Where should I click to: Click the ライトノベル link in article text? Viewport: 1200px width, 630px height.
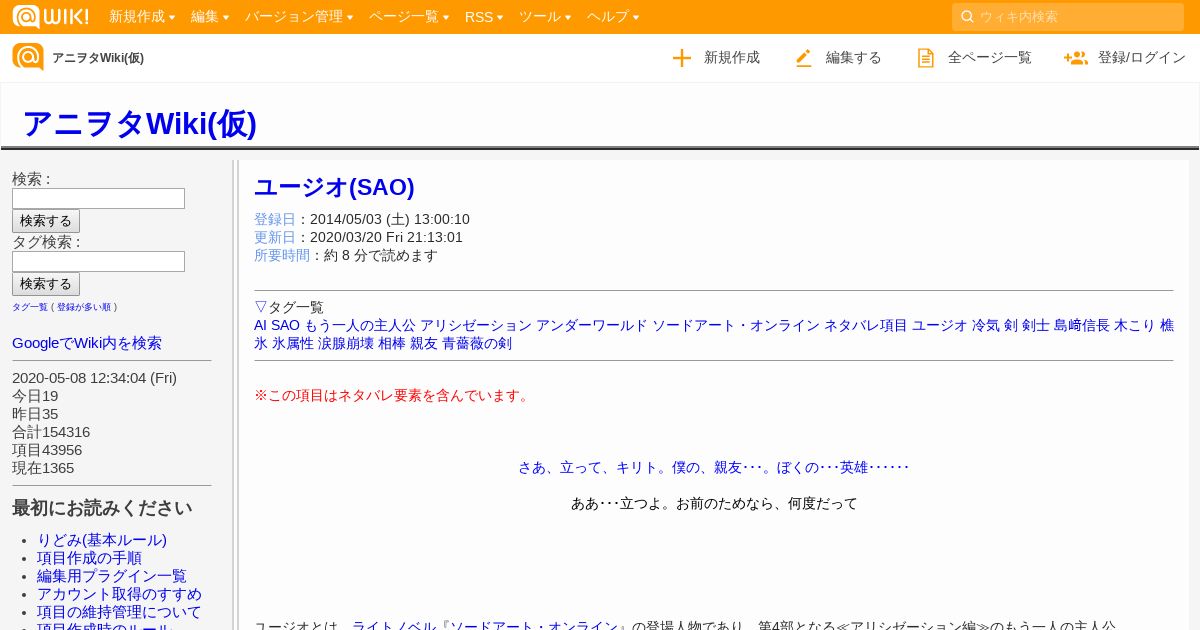coord(394,626)
